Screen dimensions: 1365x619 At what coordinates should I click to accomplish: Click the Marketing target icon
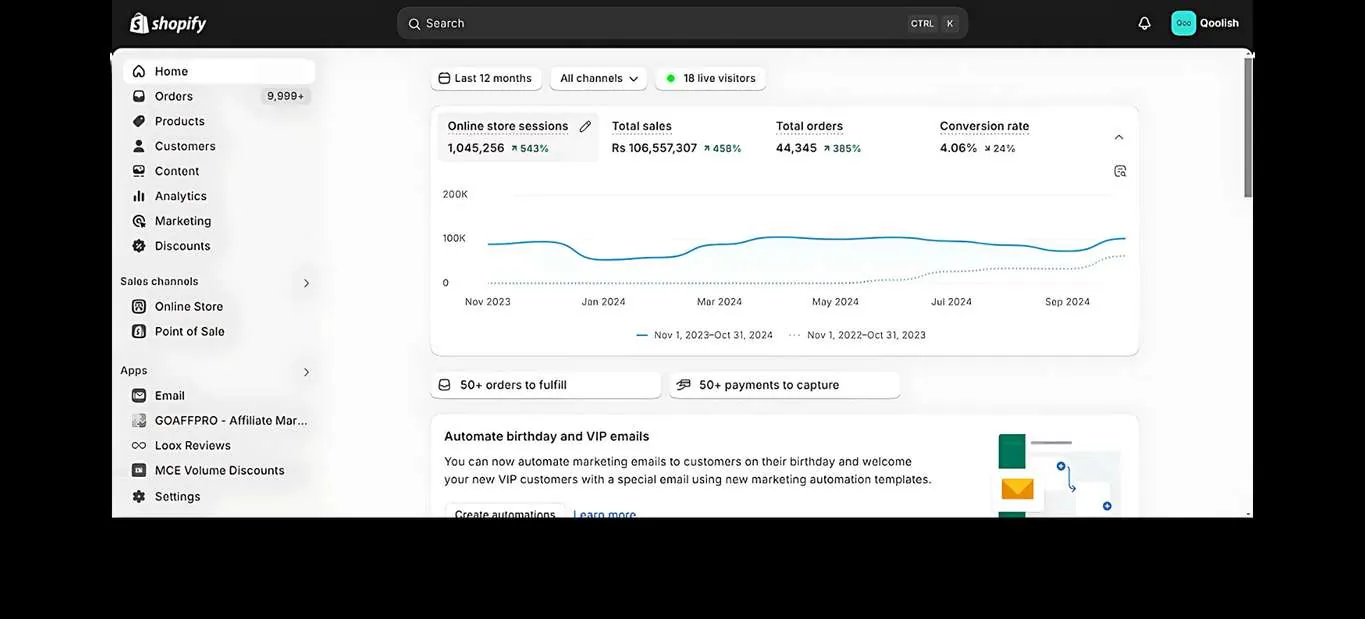pos(139,221)
